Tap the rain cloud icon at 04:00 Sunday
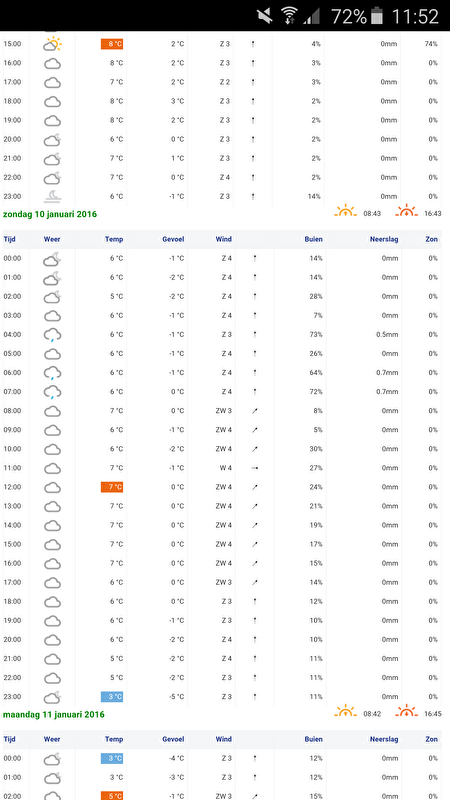 52,335
